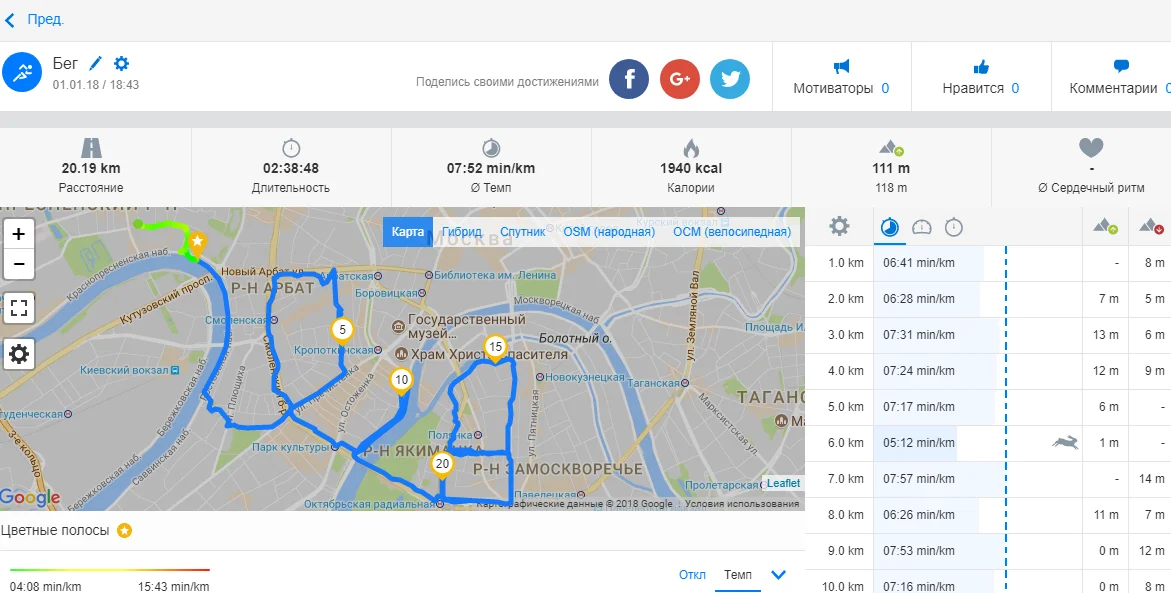The height and width of the screenshot is (593, 1171).
Task: Click the calories flame icon
Action: [x=691, y=147]
